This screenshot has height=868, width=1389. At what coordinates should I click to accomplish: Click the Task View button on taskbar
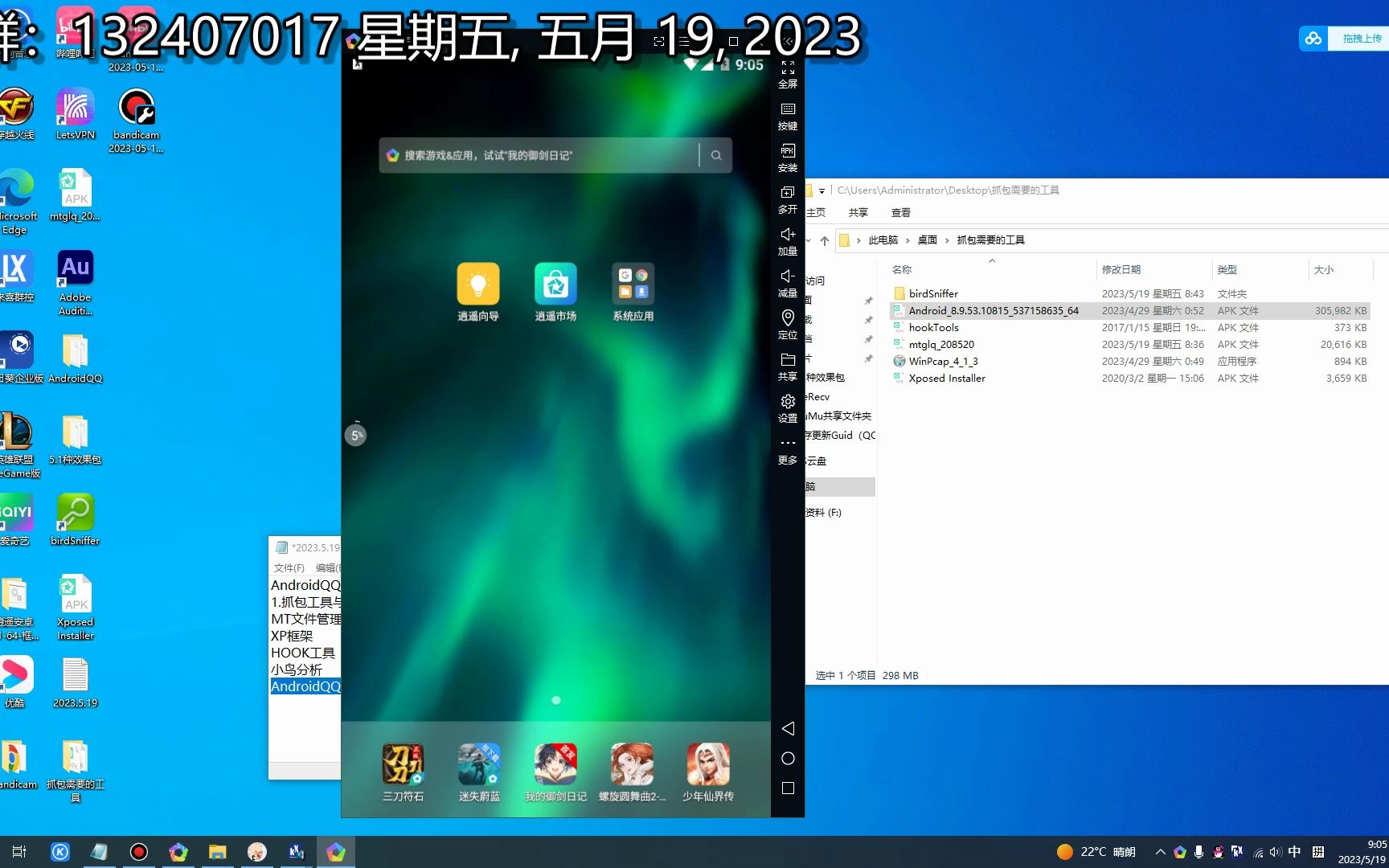(20, 852)
